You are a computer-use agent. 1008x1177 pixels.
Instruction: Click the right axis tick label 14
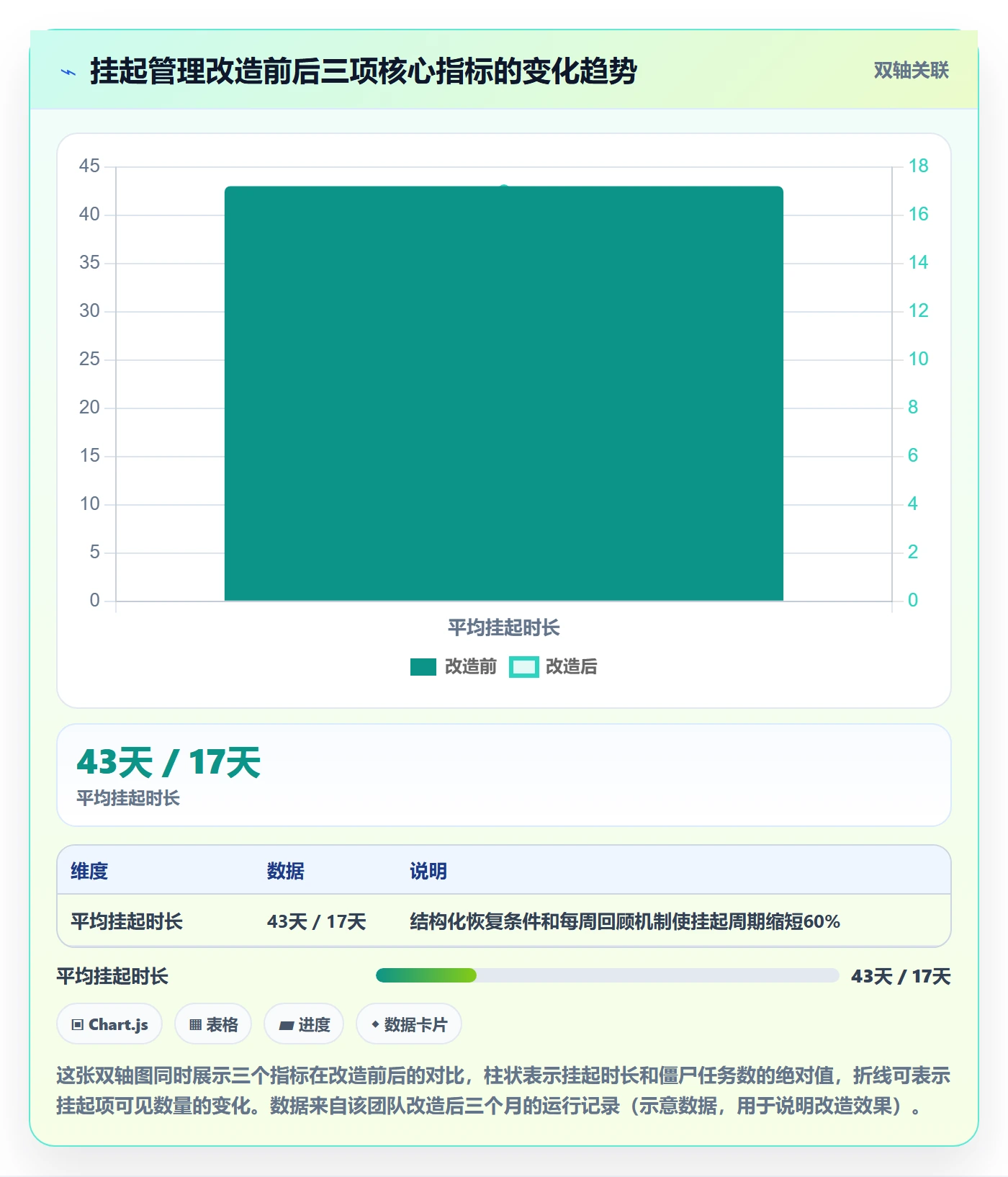[x=918, y=262]
